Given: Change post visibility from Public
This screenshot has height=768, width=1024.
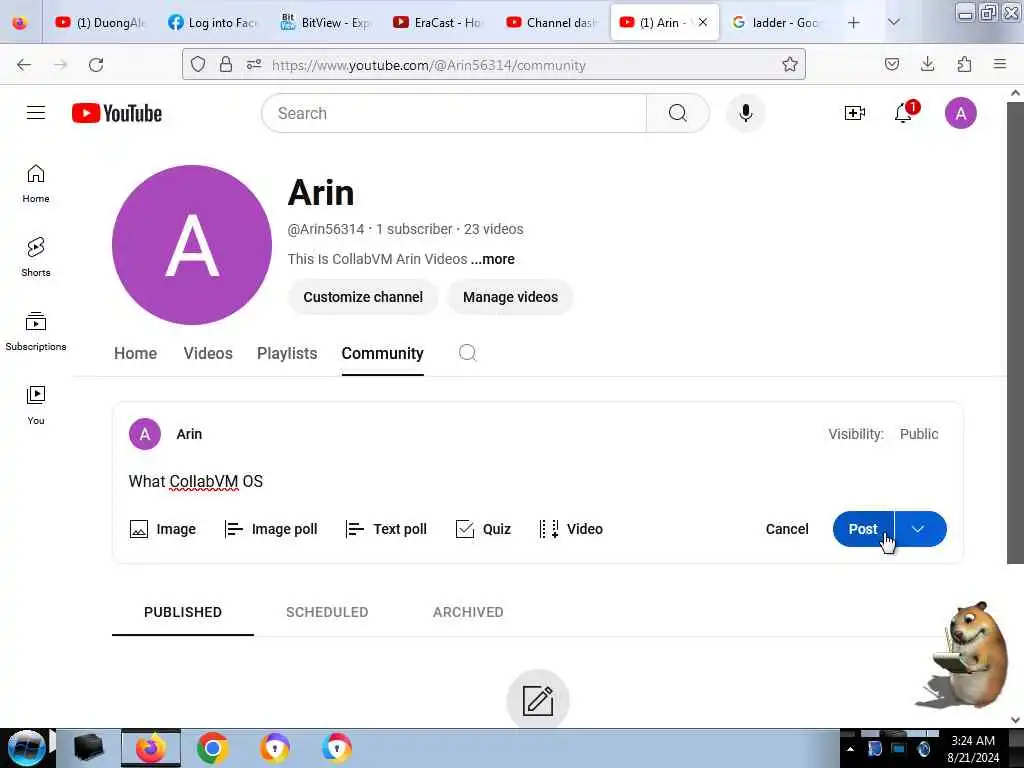Looking at the screenshot, I should pos(918,434).
